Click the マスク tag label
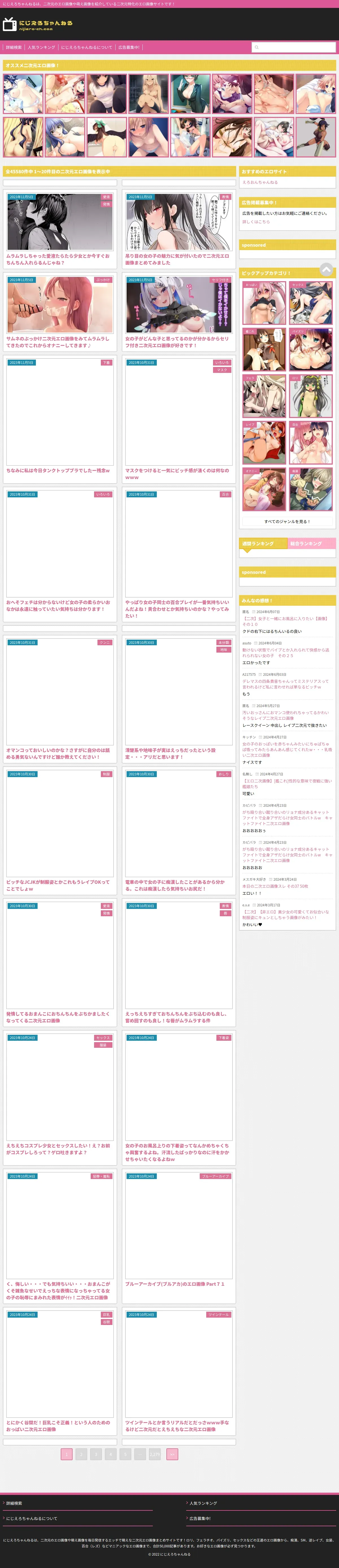The width and height of the screenshot is (339, 1568). 222,370
